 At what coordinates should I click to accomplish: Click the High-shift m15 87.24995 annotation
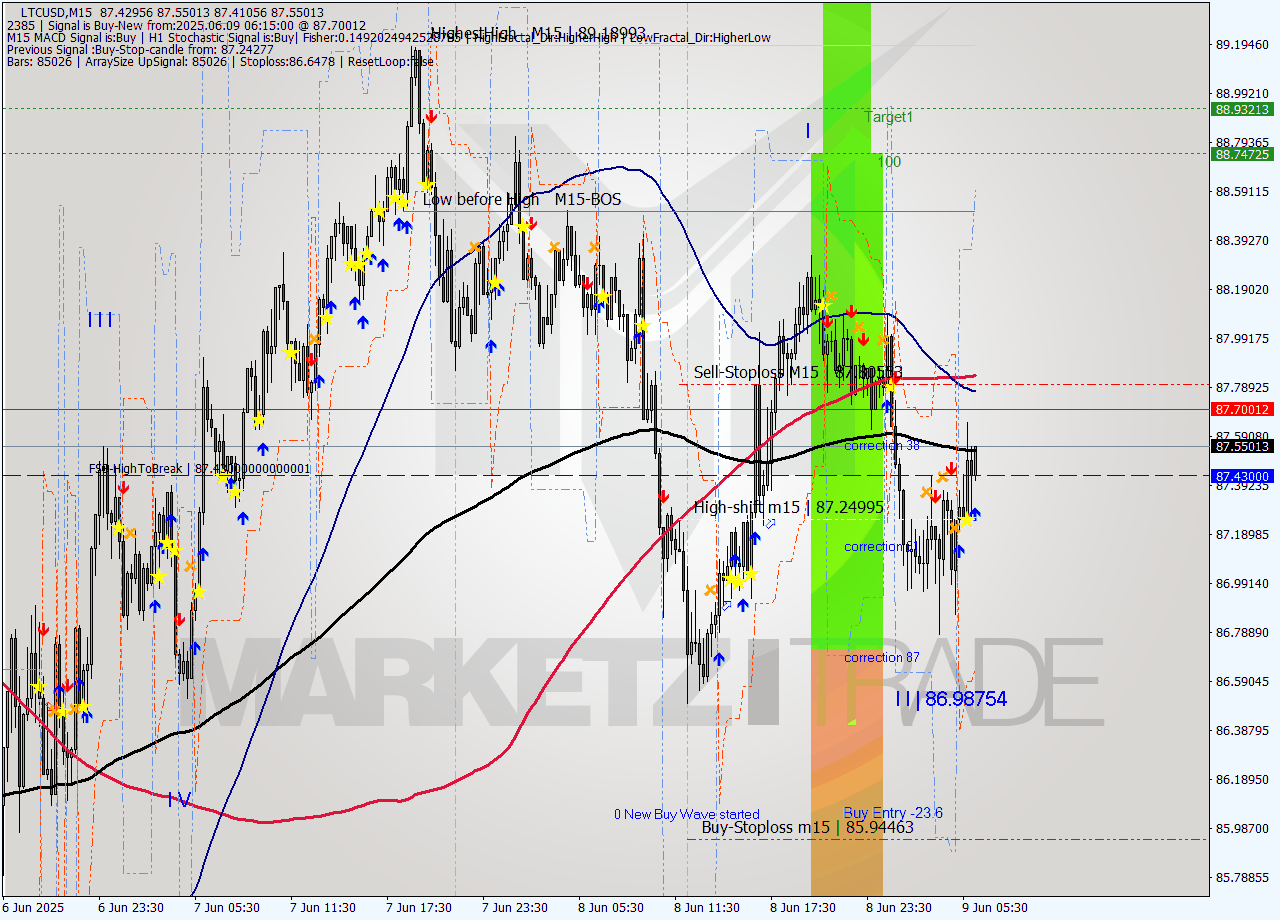pos(789,507)
